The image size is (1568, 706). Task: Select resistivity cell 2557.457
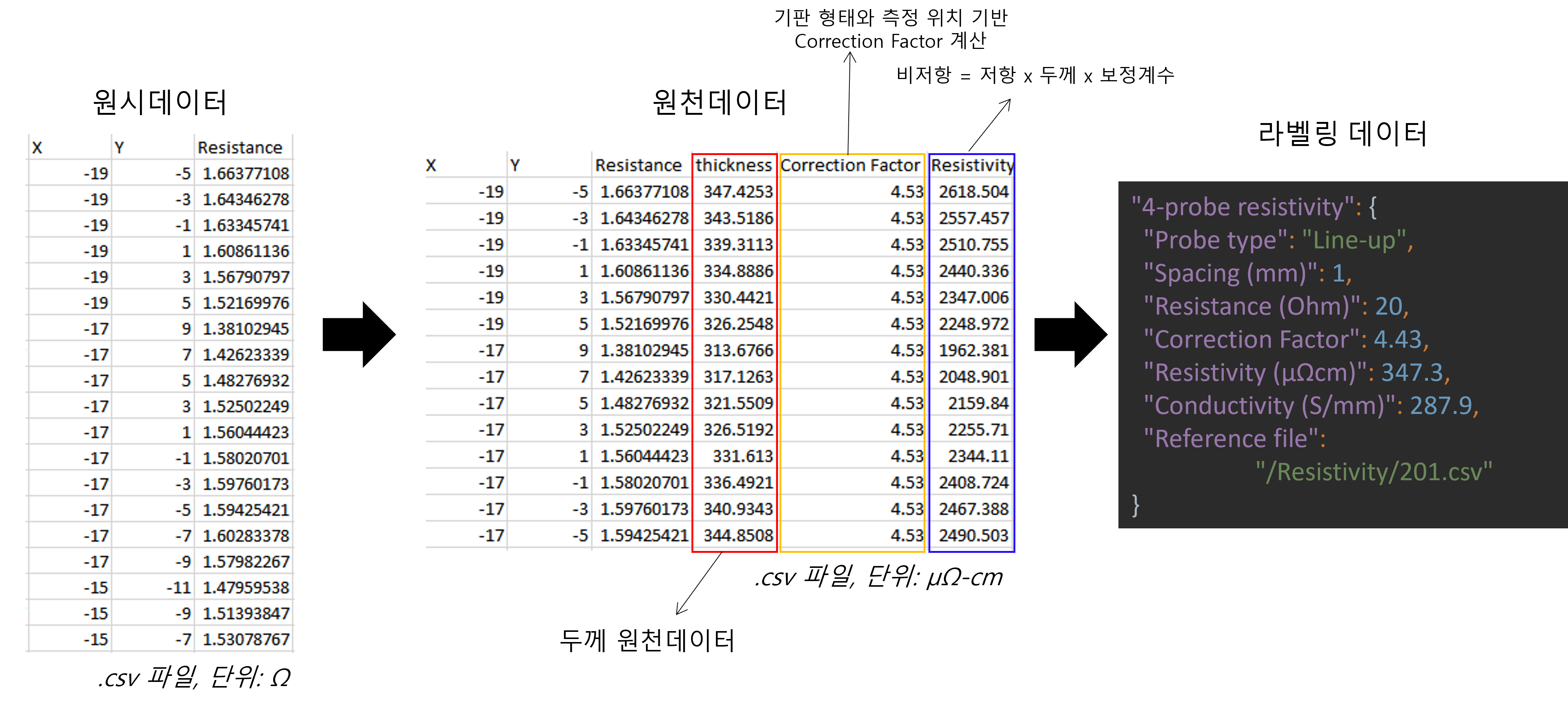click(973, 218)
